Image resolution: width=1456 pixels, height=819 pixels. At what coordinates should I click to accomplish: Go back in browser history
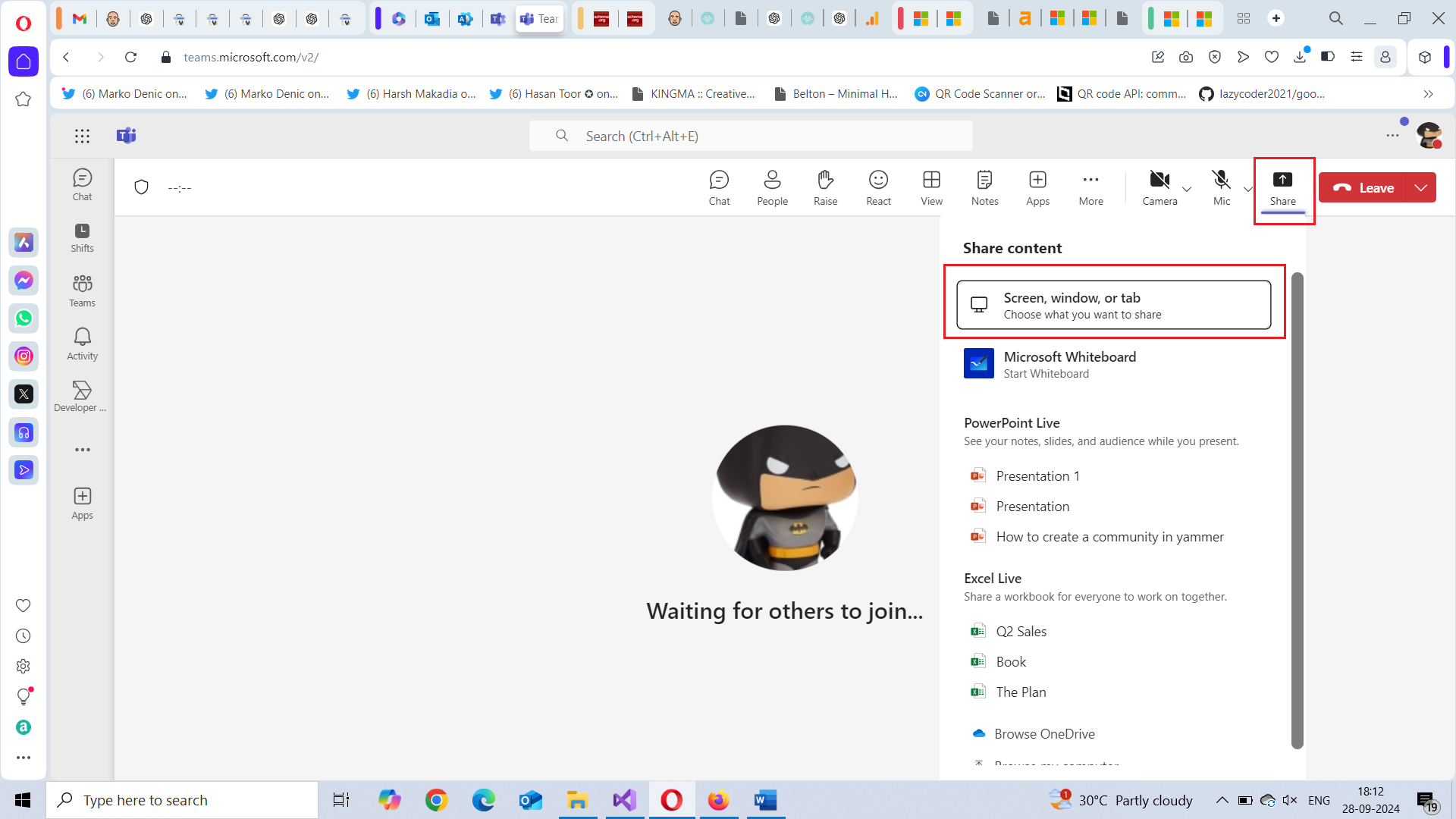click(66, 57)
